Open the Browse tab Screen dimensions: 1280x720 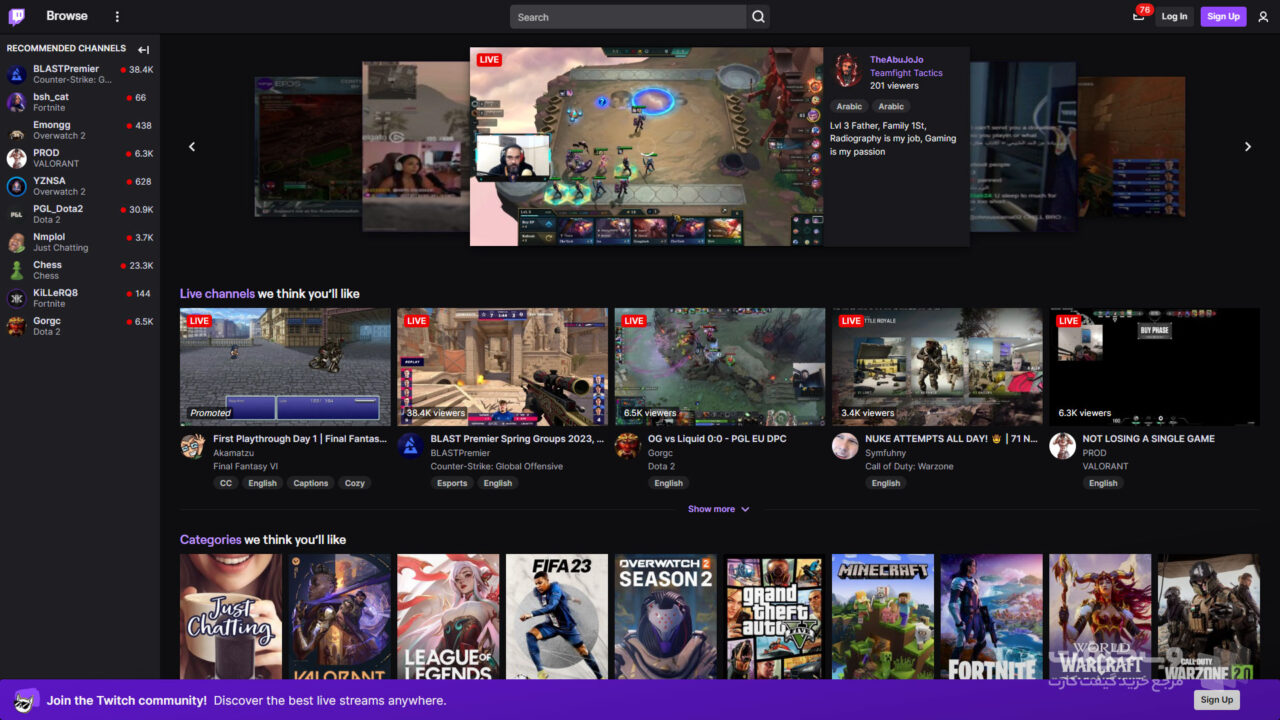(x=67, y=16)
